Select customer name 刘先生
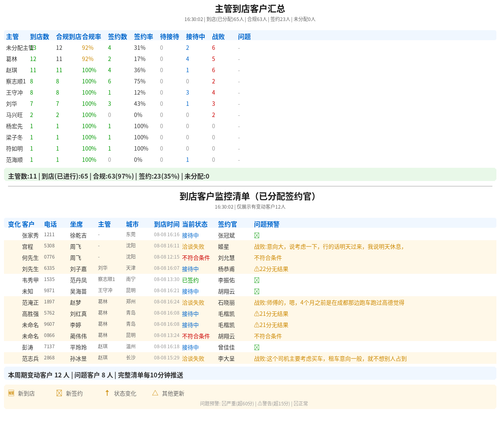 tap(30, 269)
